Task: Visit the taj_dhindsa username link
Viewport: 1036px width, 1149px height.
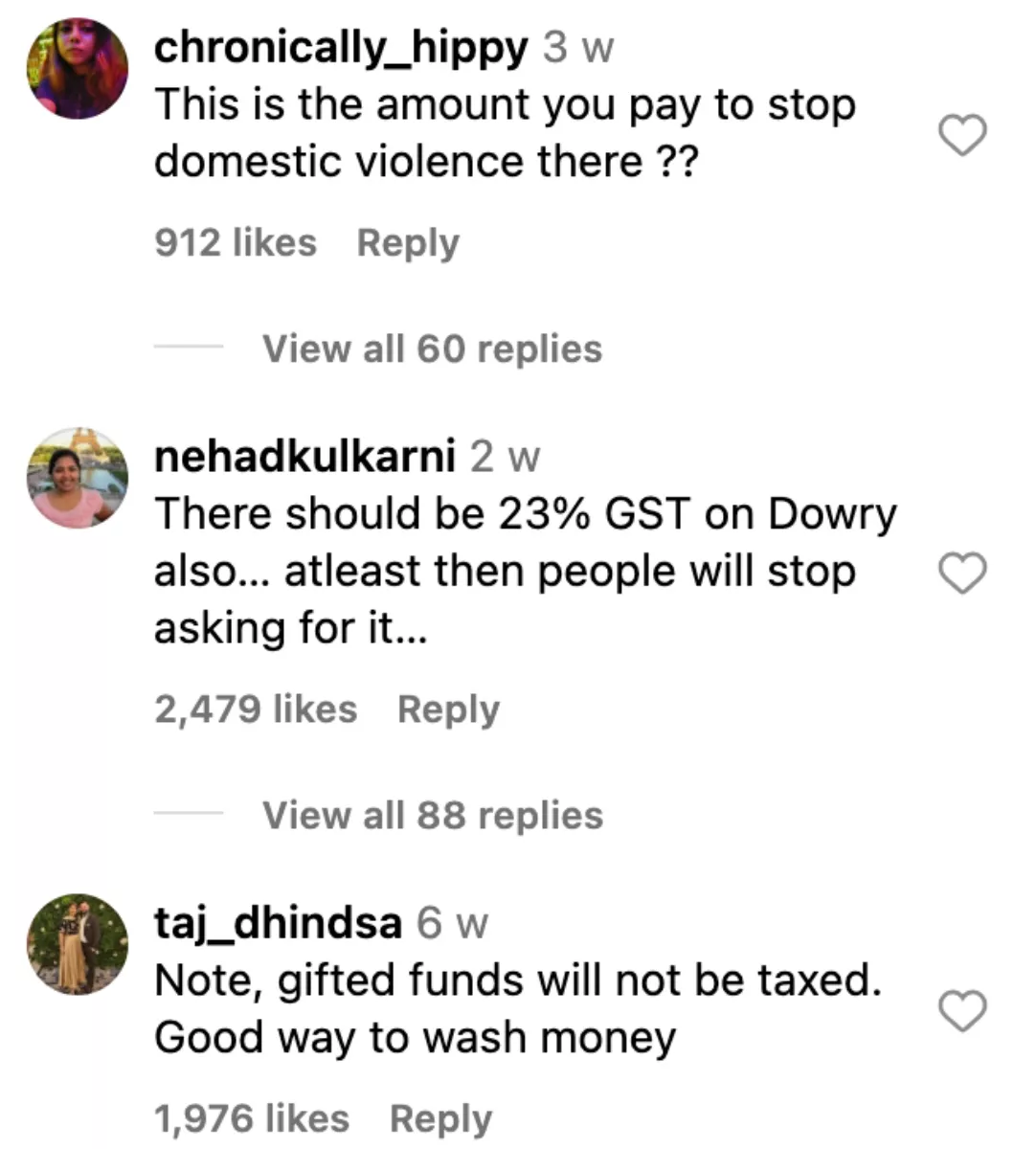Action: point(278,922)
